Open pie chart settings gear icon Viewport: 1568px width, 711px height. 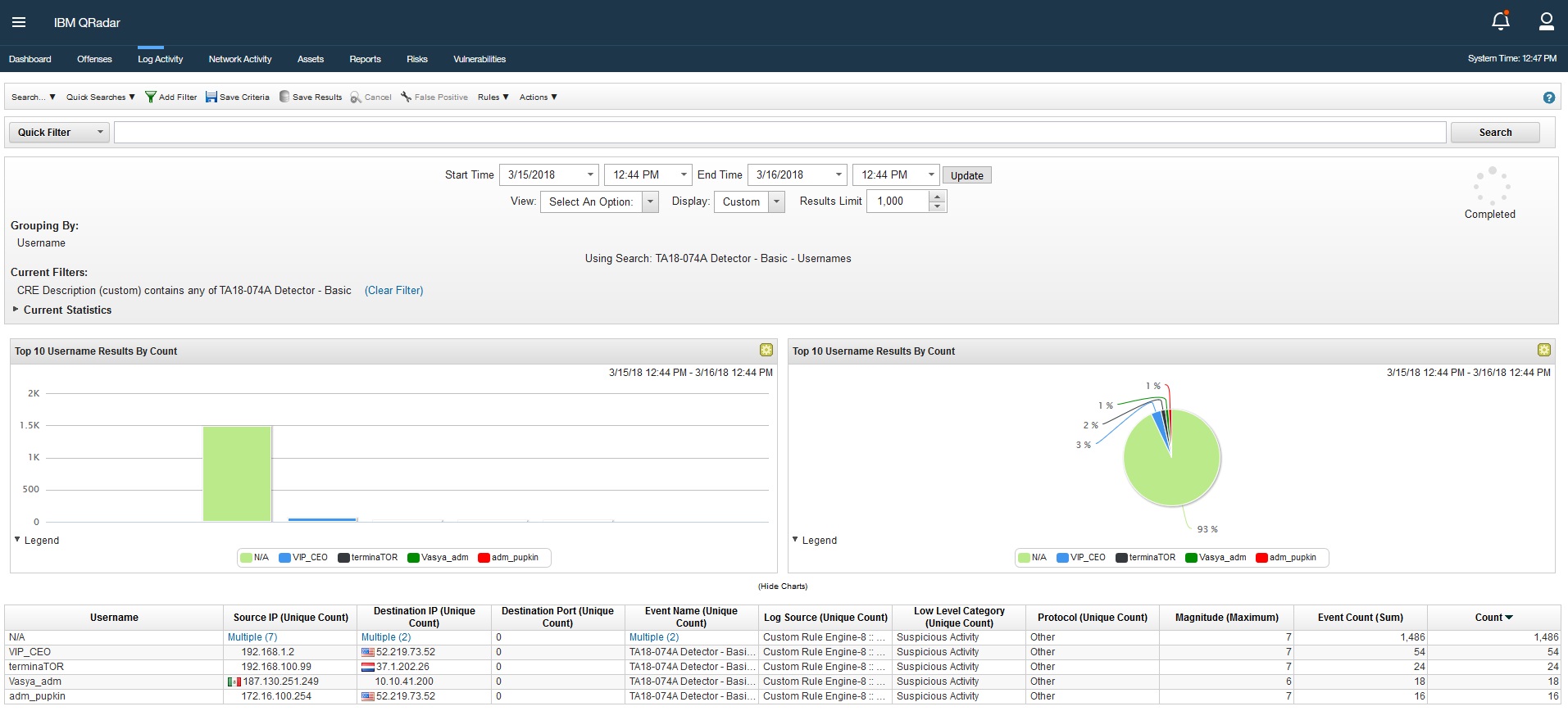click(x=1543, y=351)
